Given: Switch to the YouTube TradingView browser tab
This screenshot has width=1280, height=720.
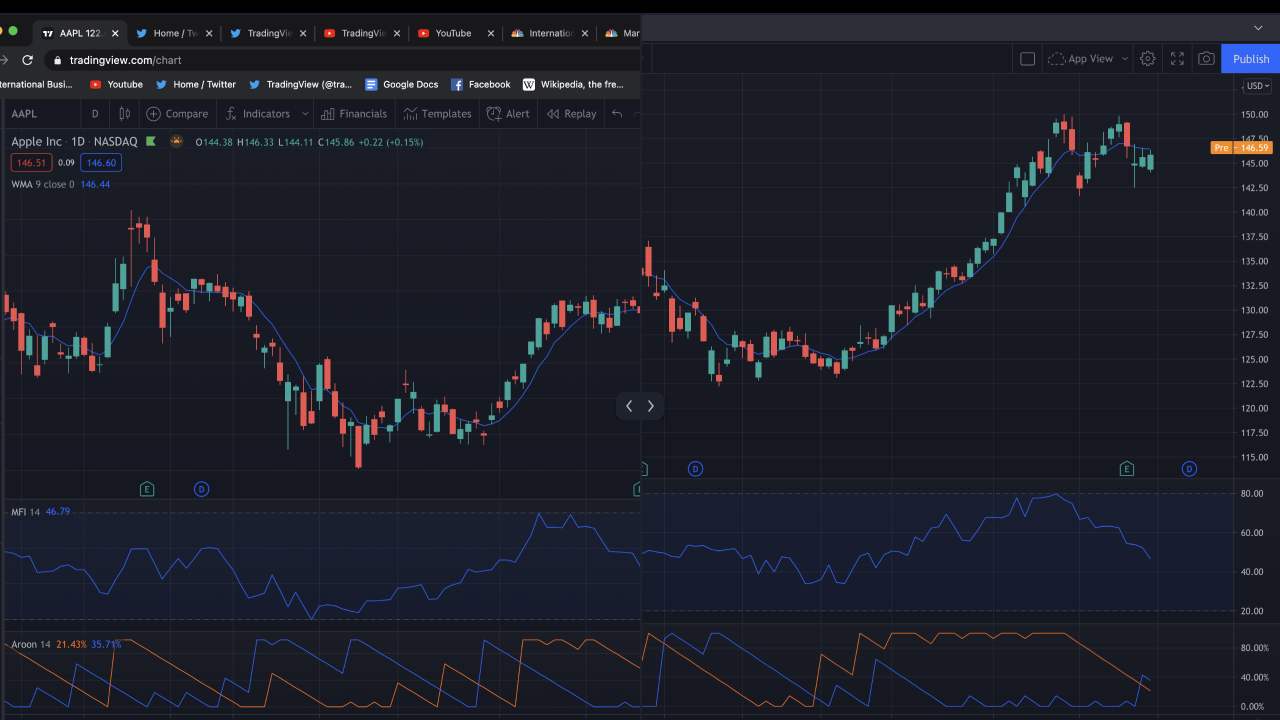Looking at the screenshot, I should 362,33.
